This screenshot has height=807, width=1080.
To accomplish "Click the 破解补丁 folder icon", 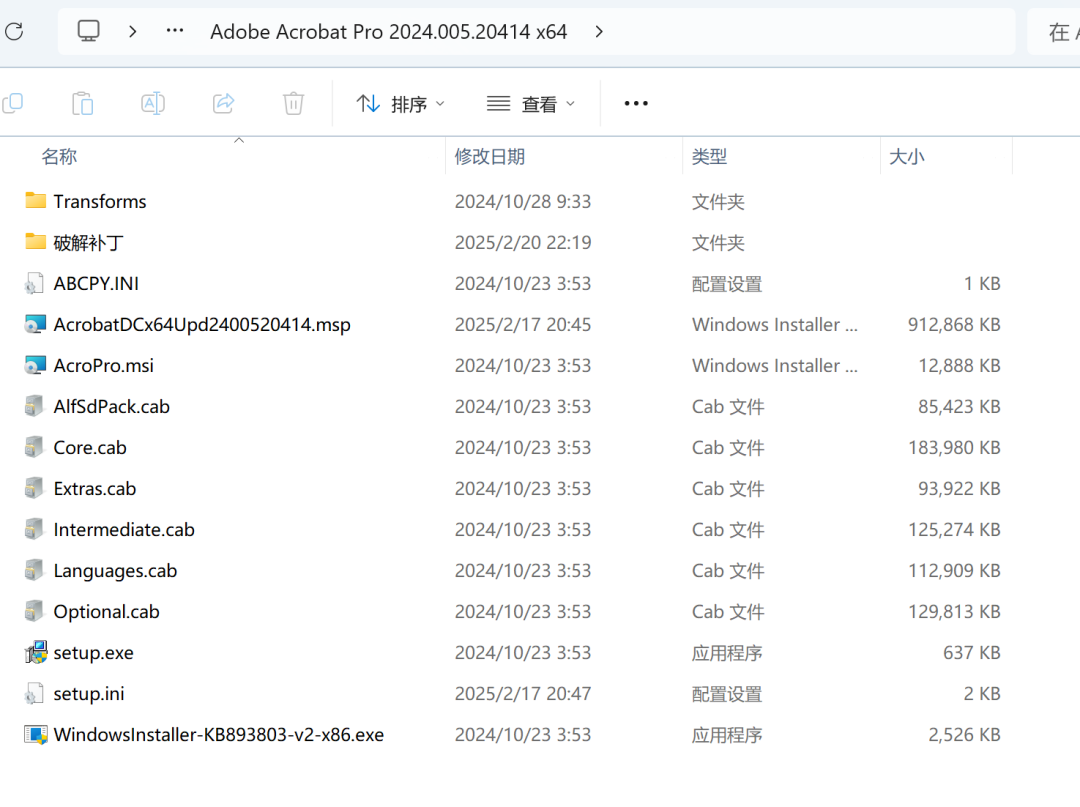I will coord(35,241).
